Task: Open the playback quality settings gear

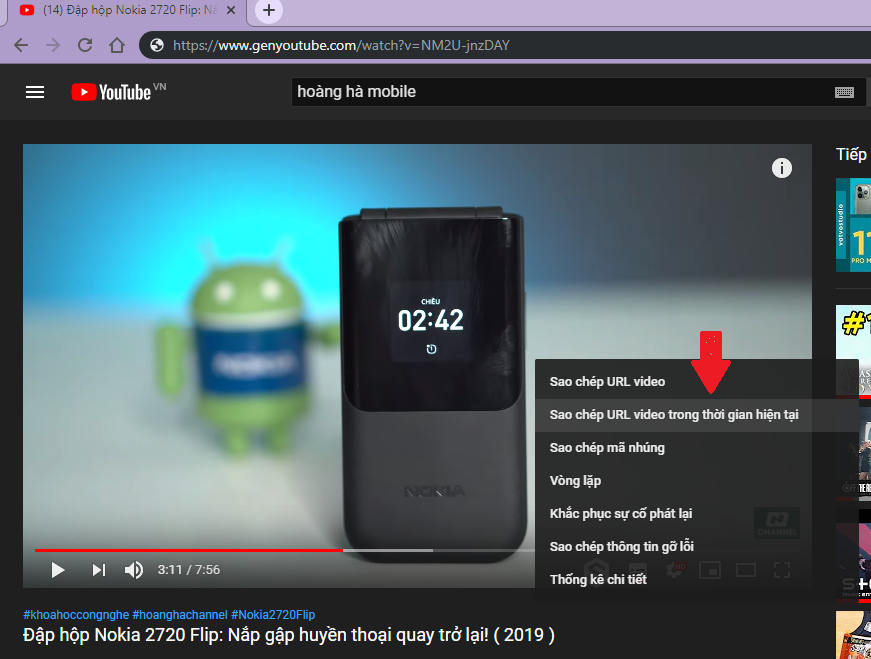Action: coord(675,570)
